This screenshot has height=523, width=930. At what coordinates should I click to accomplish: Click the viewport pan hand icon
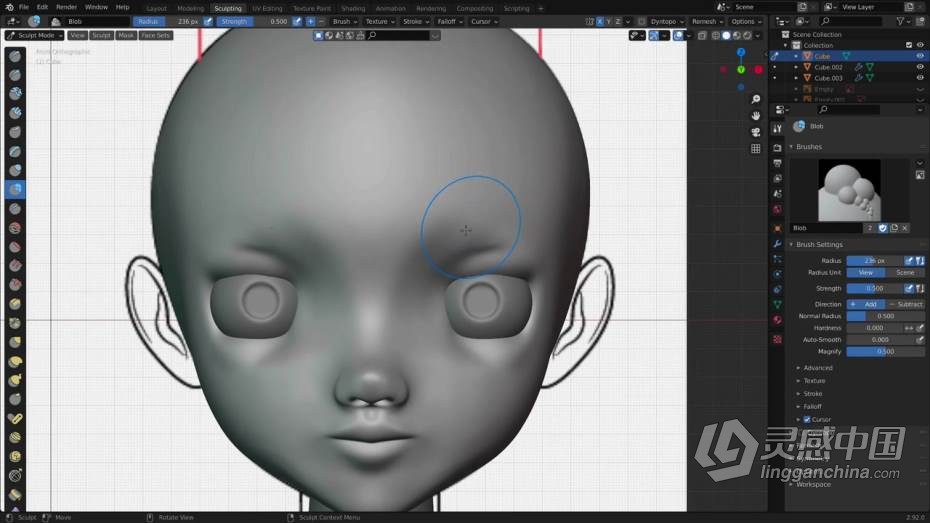click(x=755, y=116)
